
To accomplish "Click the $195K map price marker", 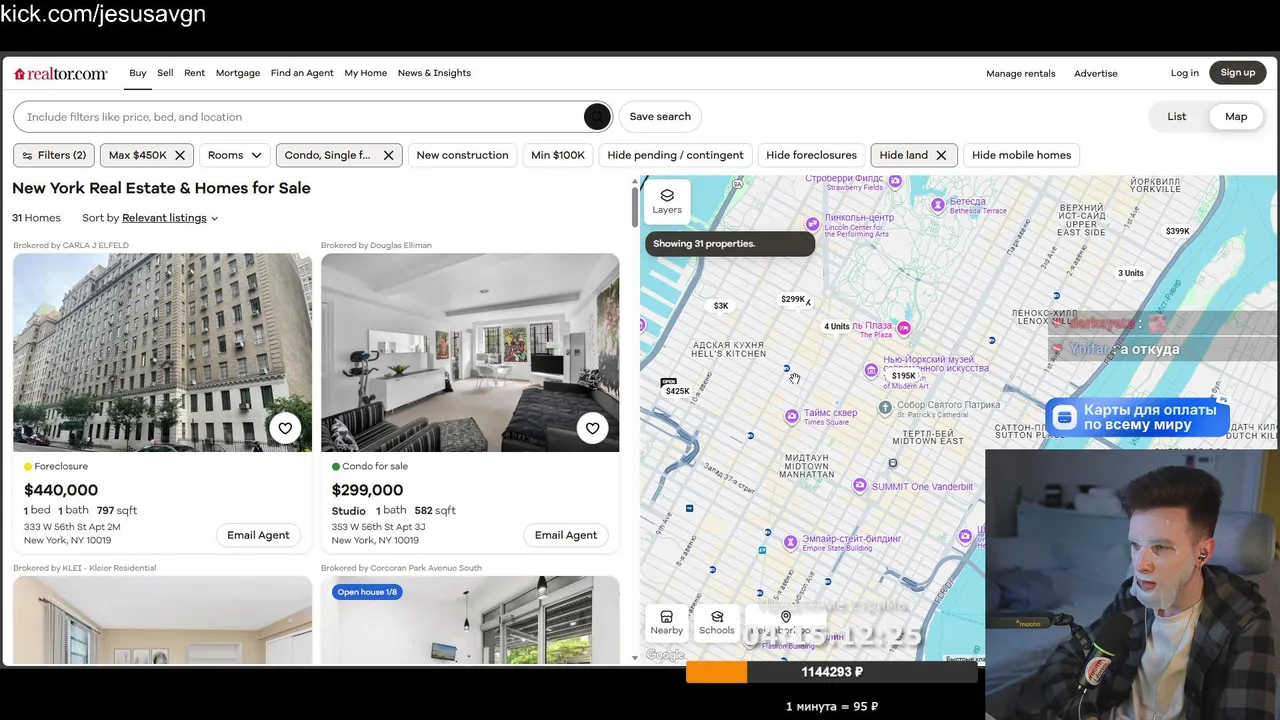I will point(903,376).
